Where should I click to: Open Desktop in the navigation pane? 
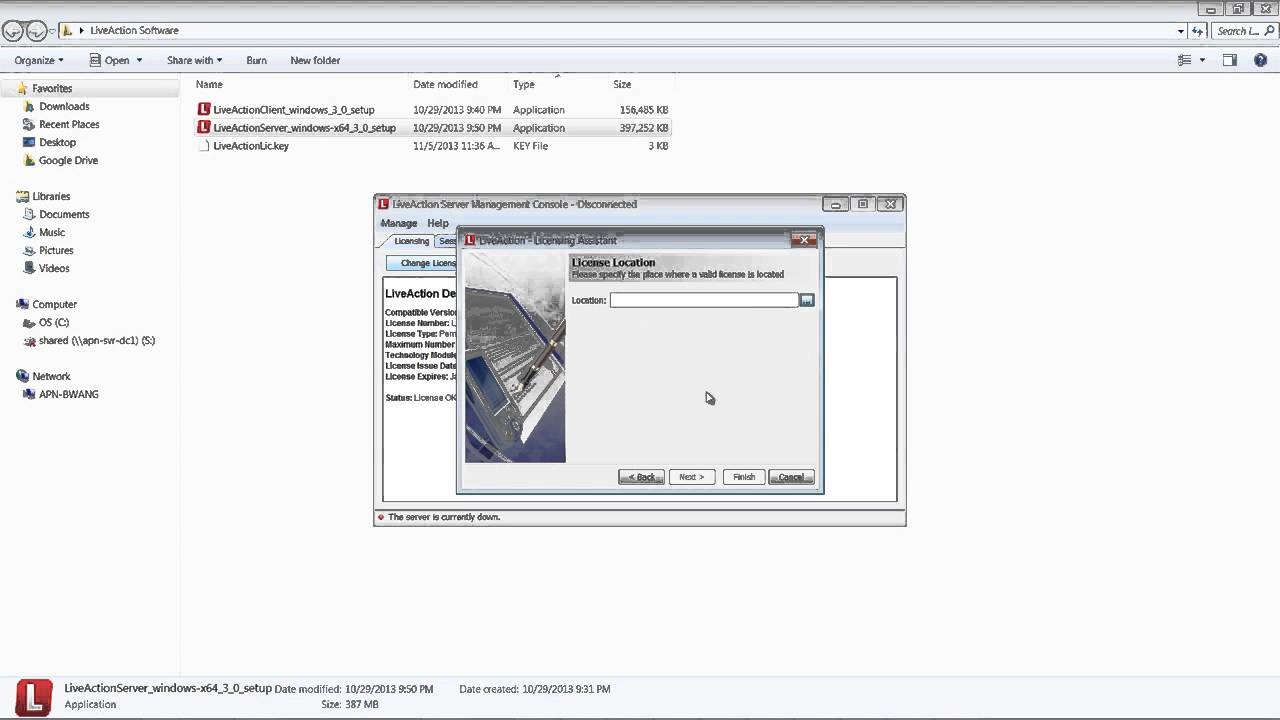click(x=57, y=142)
